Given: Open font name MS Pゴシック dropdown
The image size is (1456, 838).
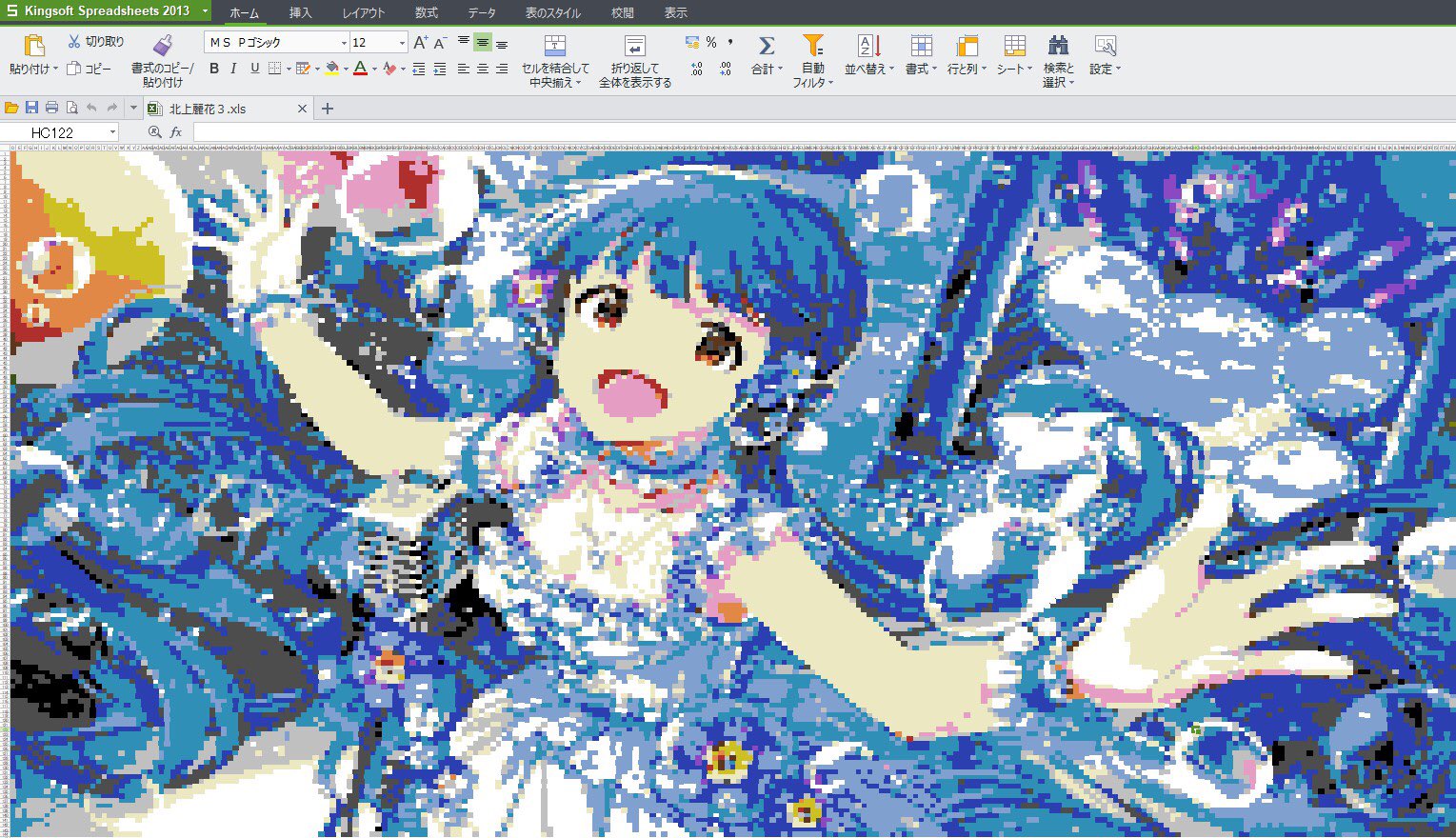Looking at the screenshot, I should 345,43.
